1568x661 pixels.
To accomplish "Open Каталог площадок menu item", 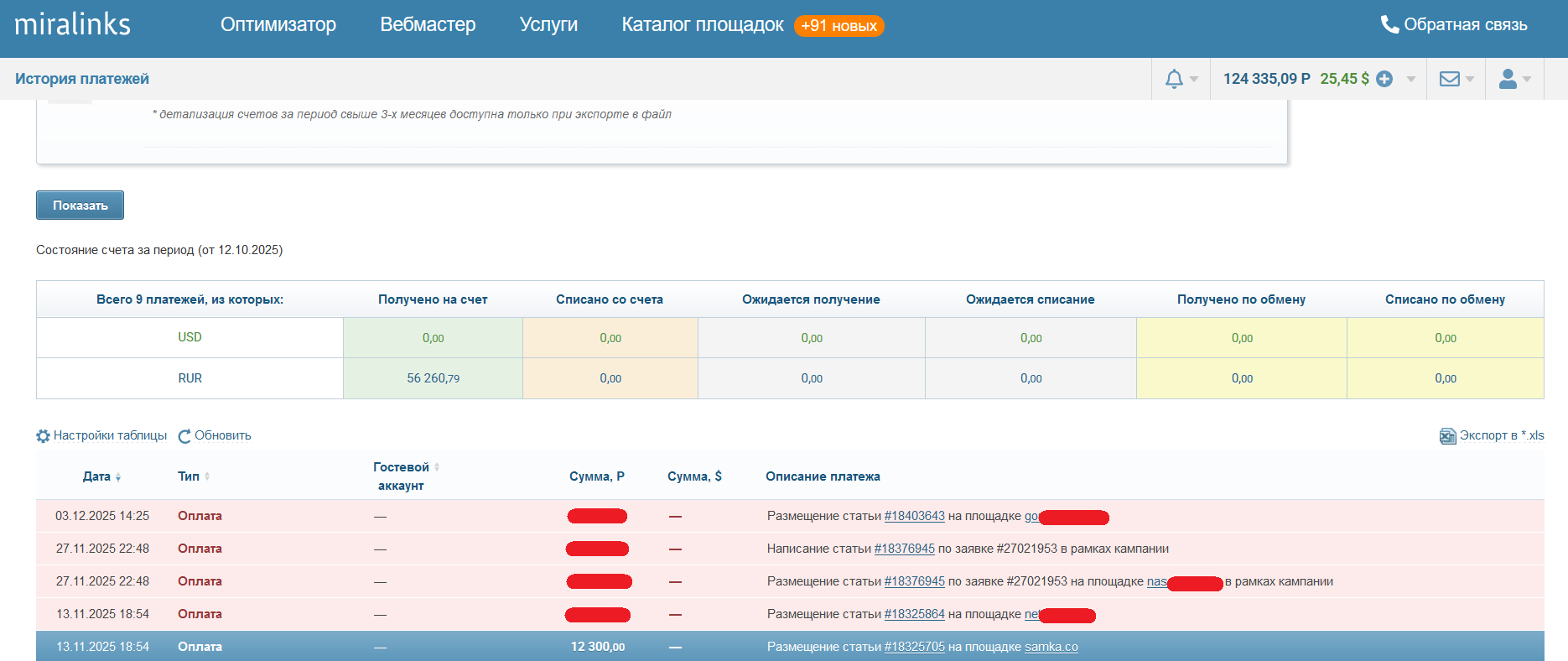I will (x=702, y=25).
